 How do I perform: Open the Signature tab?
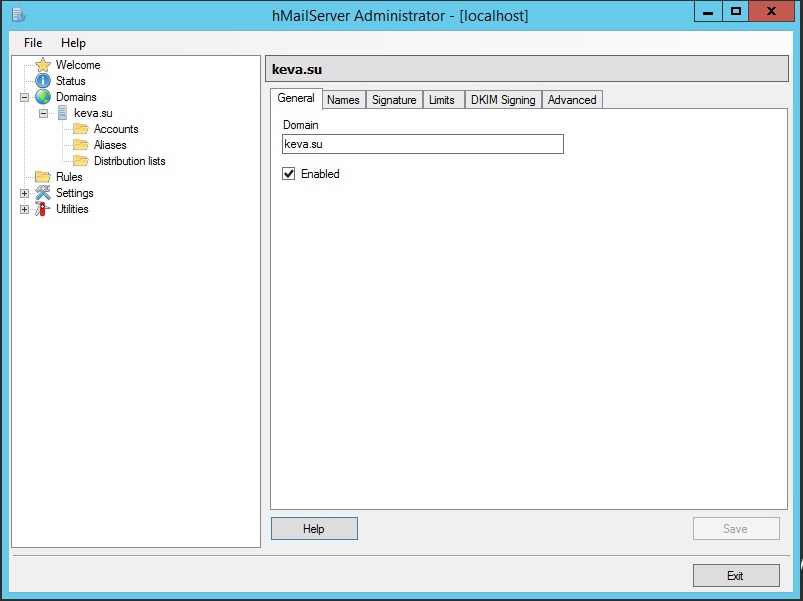pyautogui.click(x=394, y=100)
